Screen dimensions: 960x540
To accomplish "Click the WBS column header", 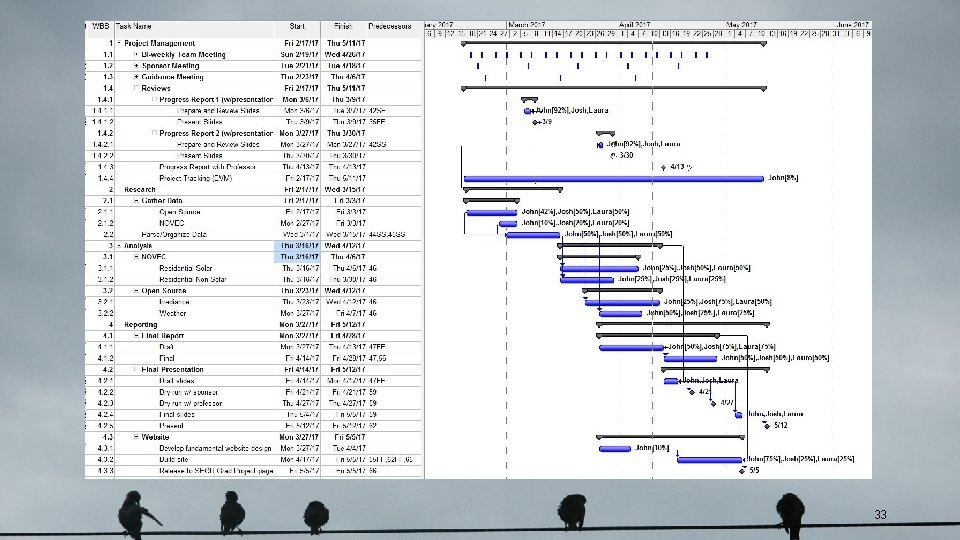I will pyautogui.click(x=100, y=26).
